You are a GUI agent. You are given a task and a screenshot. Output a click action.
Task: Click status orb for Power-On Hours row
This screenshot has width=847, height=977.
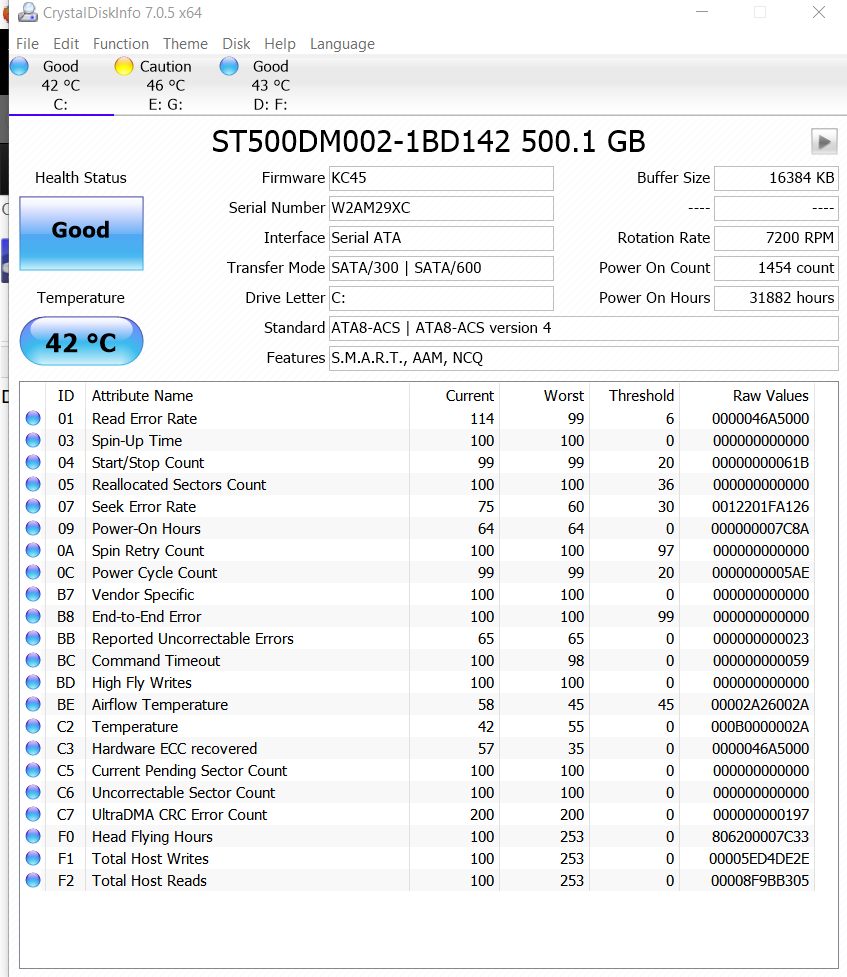pyautogui.click(x=33, y=528)
